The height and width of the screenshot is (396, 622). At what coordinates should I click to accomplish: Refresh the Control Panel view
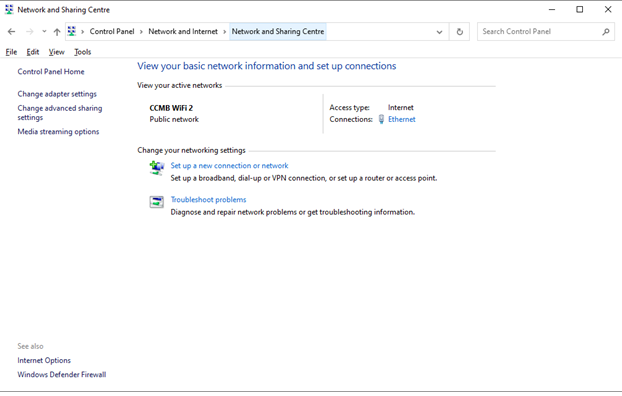[459, 32]
